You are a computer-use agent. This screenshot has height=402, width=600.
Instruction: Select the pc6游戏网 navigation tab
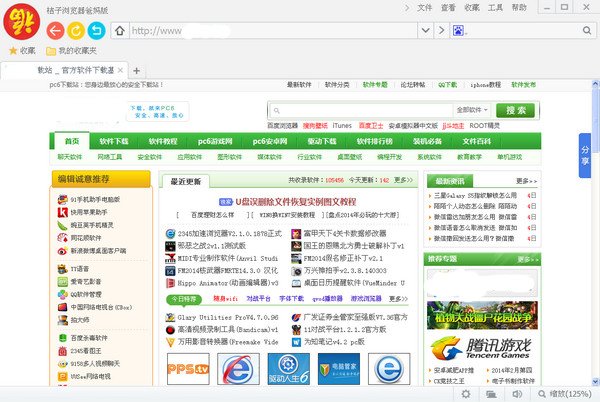click(215, 141)
